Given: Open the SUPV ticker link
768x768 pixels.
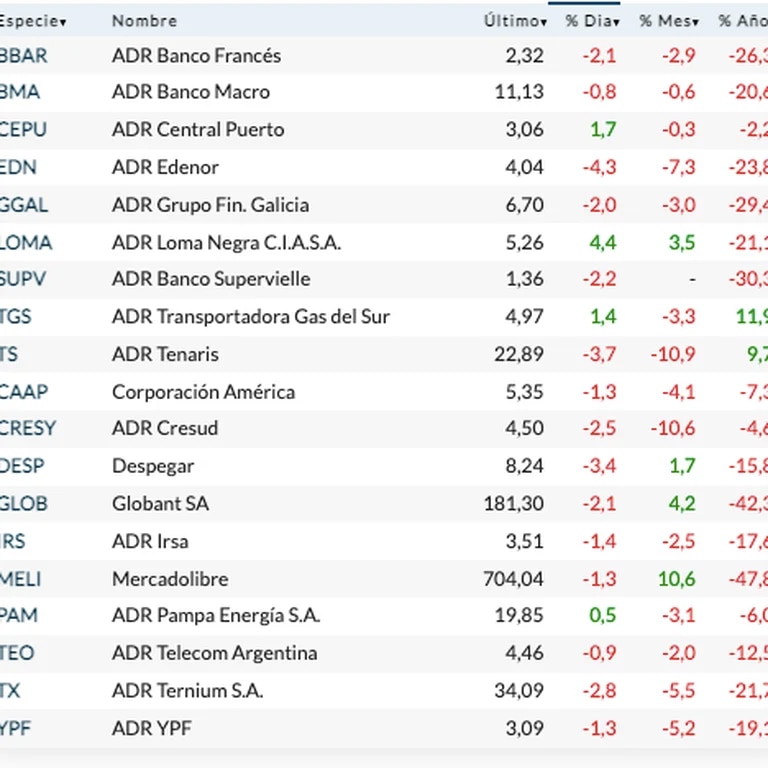Looking at the screenshot, I should 23,279.
